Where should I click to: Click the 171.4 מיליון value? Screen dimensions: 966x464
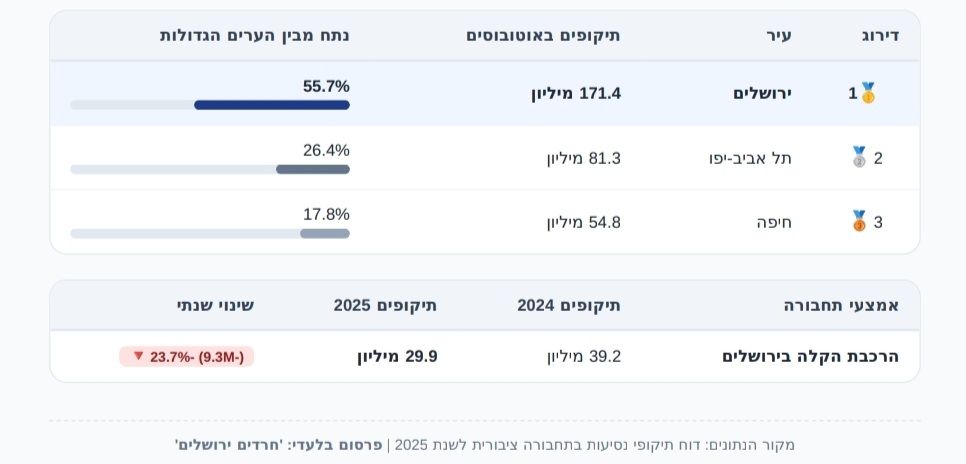576,94
